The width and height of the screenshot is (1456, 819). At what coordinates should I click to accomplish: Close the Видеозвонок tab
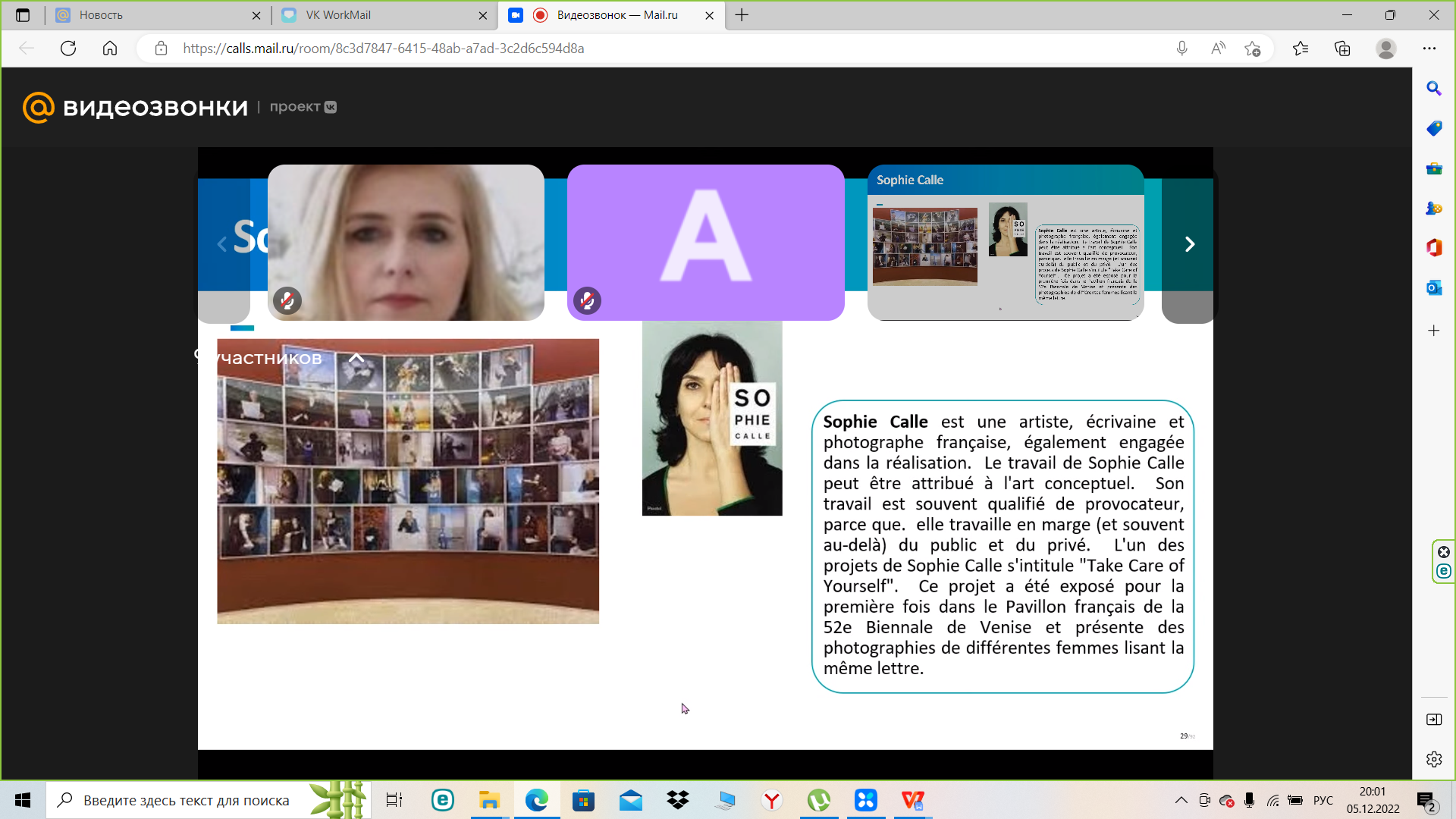click(x=709, y=15)
